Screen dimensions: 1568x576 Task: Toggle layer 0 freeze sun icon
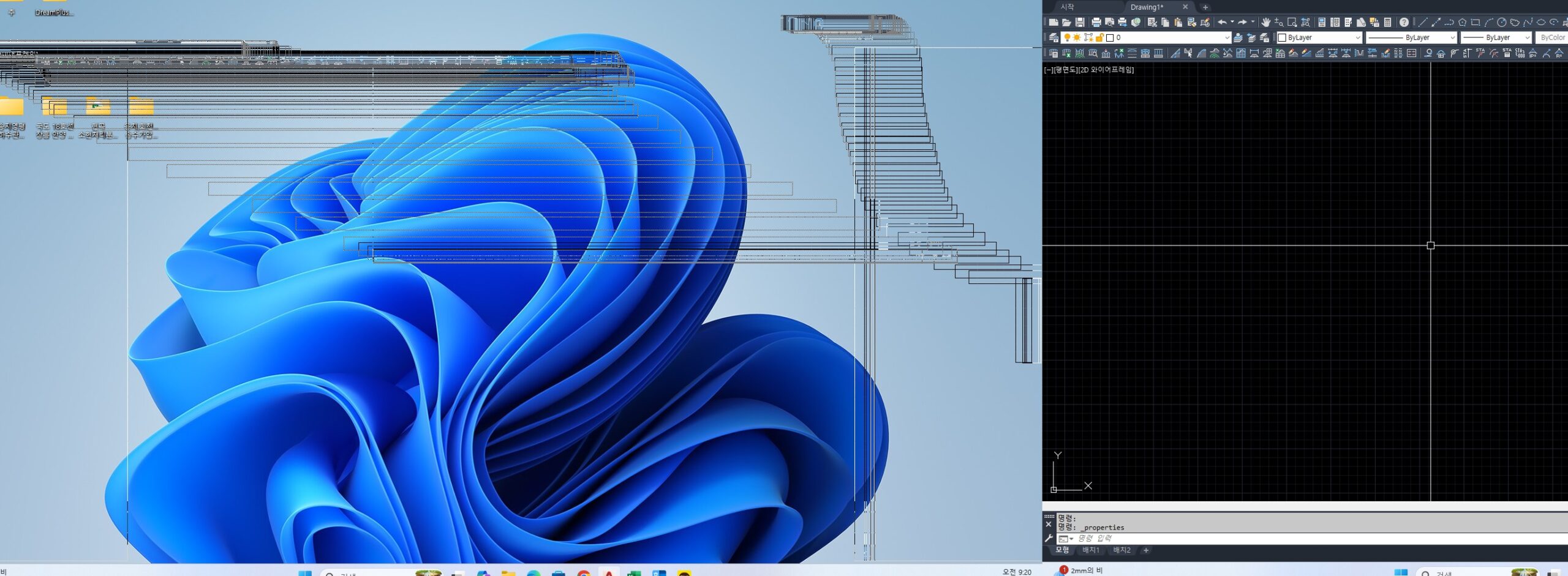1077,38
